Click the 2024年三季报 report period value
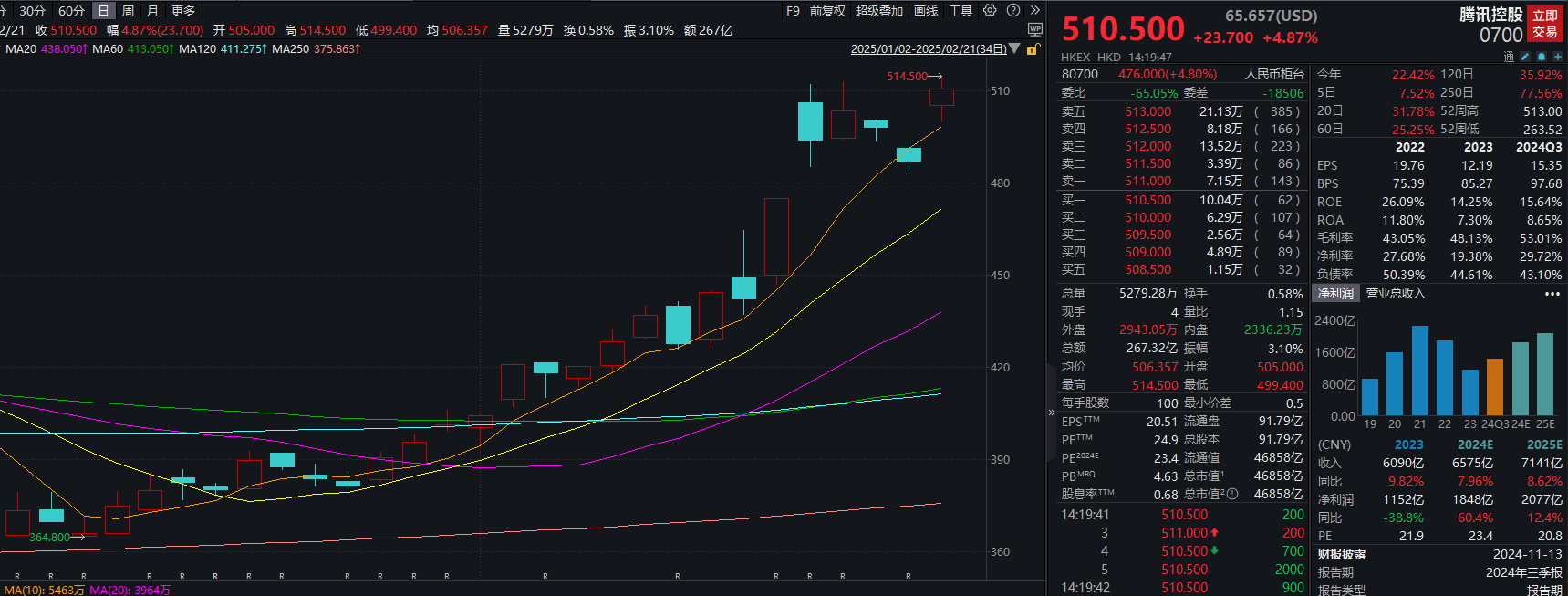 (1523, 572)
